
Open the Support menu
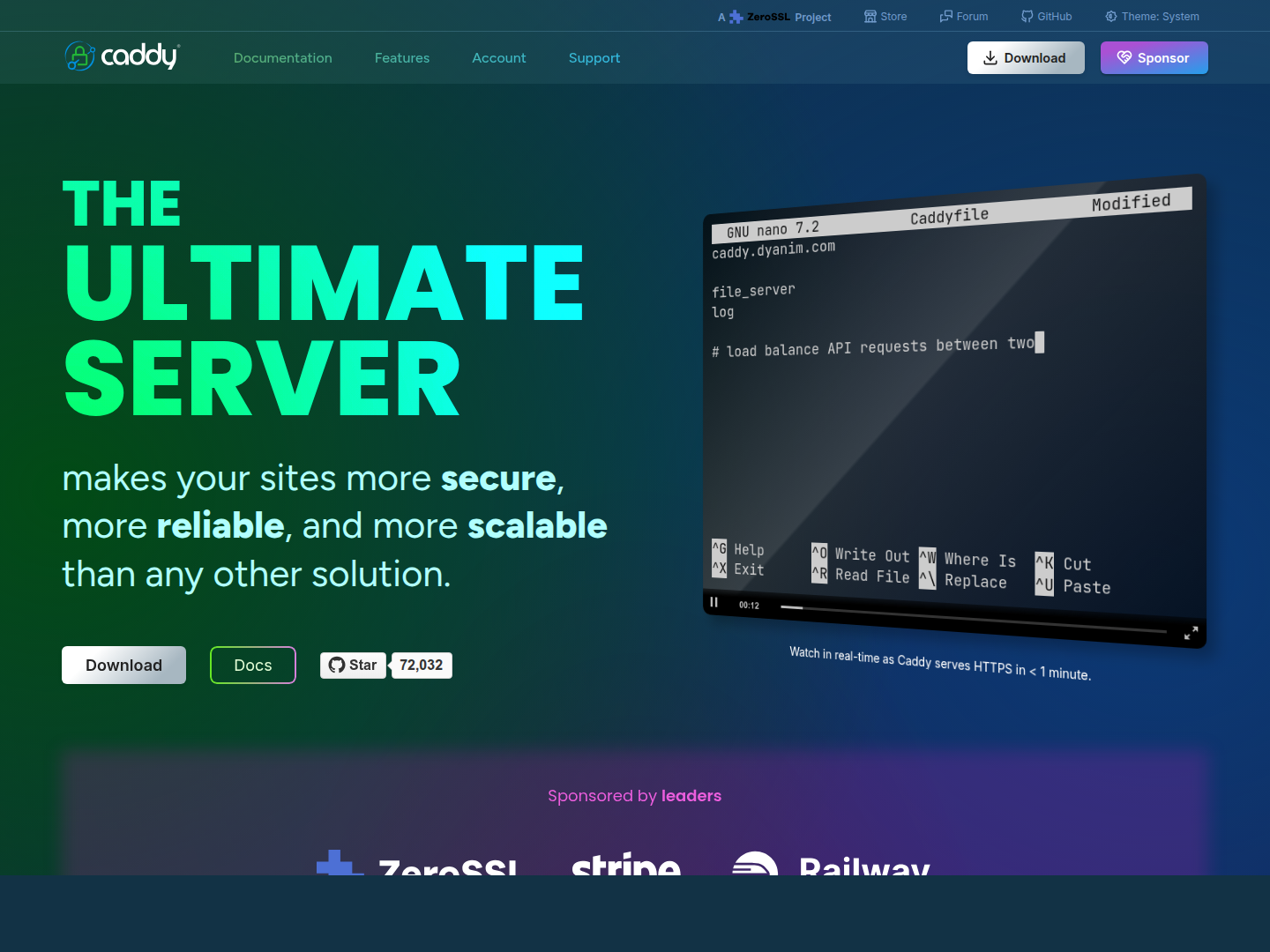point(594,58)
